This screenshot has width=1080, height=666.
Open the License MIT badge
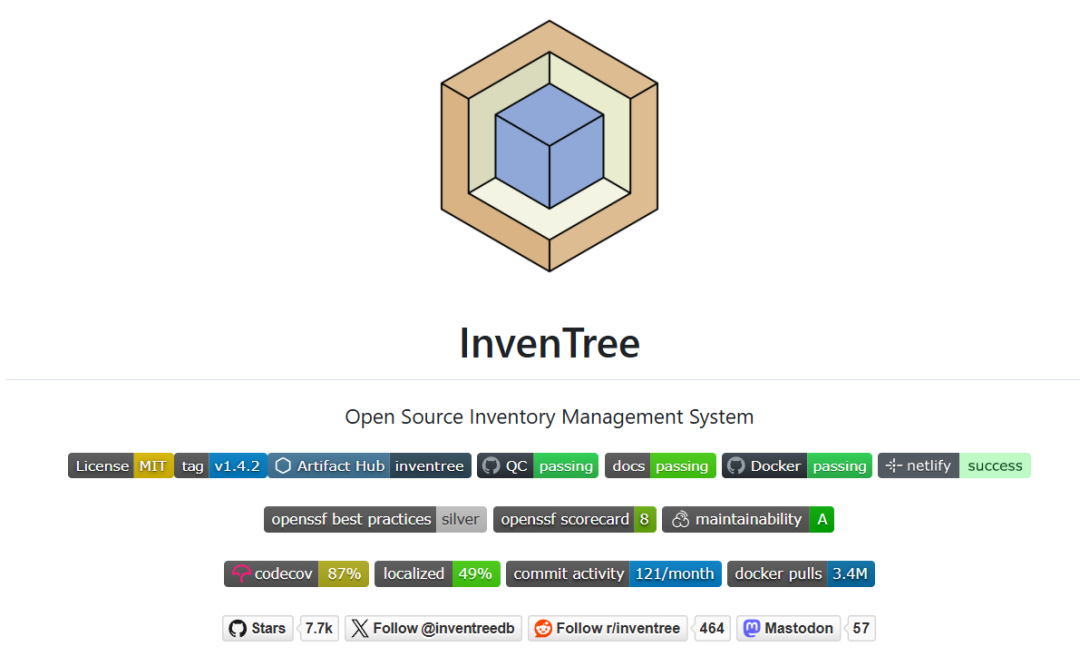click(121, 466)
